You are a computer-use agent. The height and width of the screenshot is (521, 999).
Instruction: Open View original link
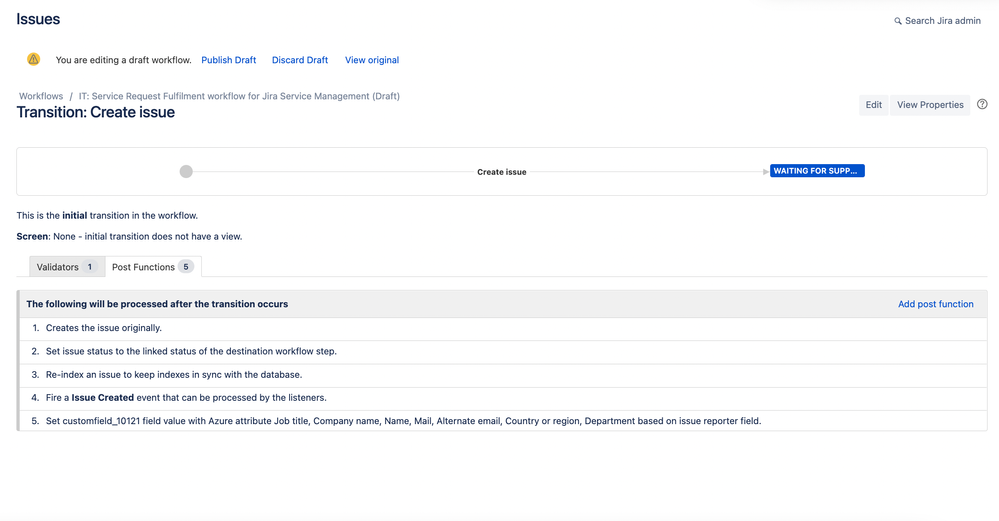pyautogui.click(x=372, y=60)
